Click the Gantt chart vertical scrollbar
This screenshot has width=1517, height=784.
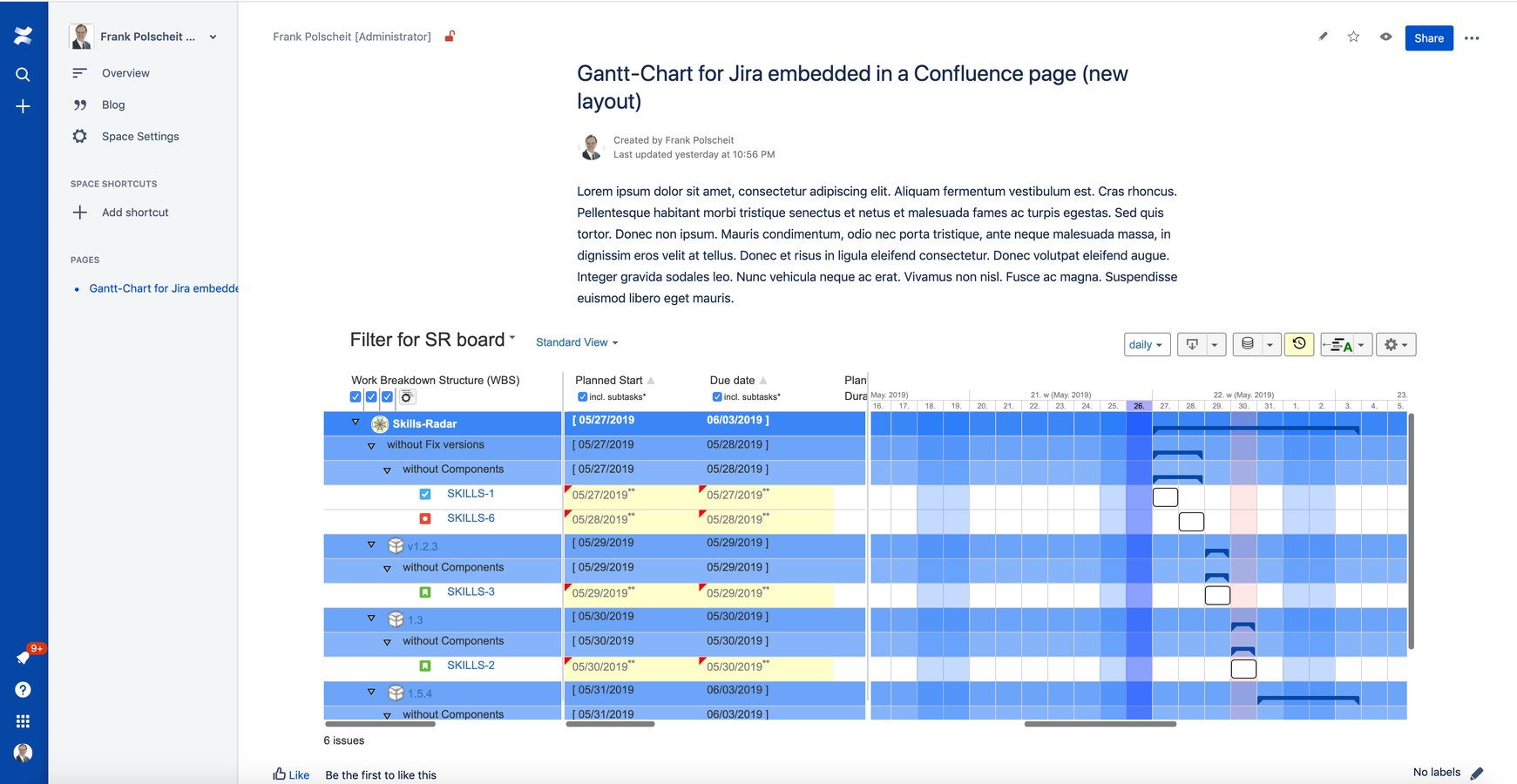1411,531
